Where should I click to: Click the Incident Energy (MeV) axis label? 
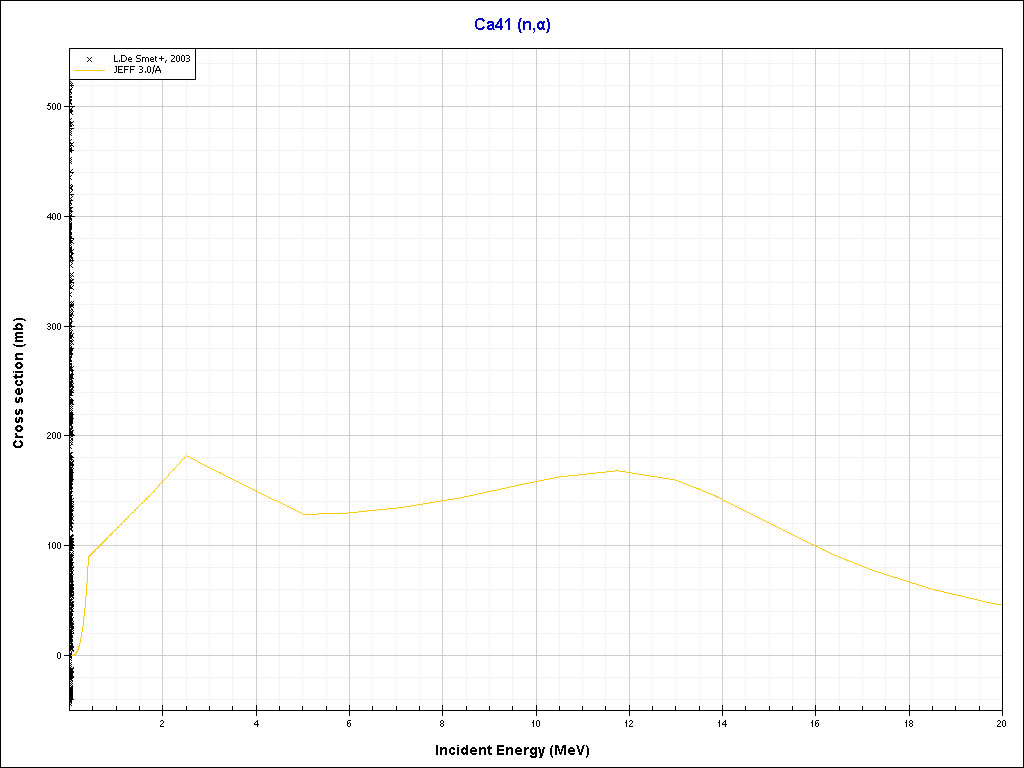(519, 750)
